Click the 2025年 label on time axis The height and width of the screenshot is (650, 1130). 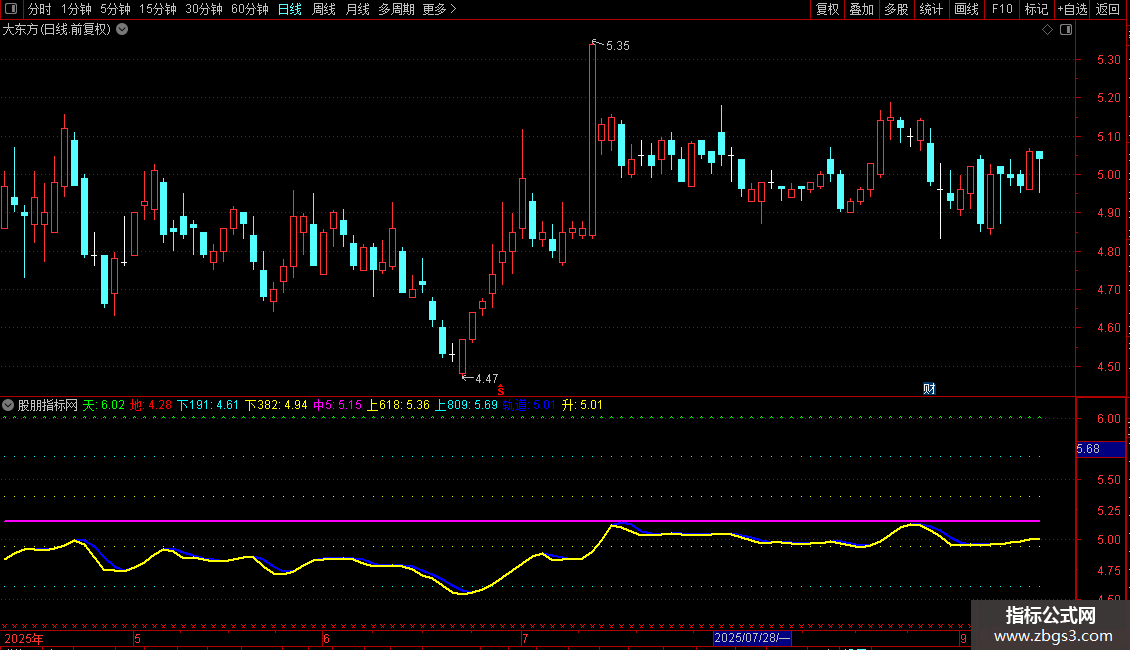click(x=24, y=638)
